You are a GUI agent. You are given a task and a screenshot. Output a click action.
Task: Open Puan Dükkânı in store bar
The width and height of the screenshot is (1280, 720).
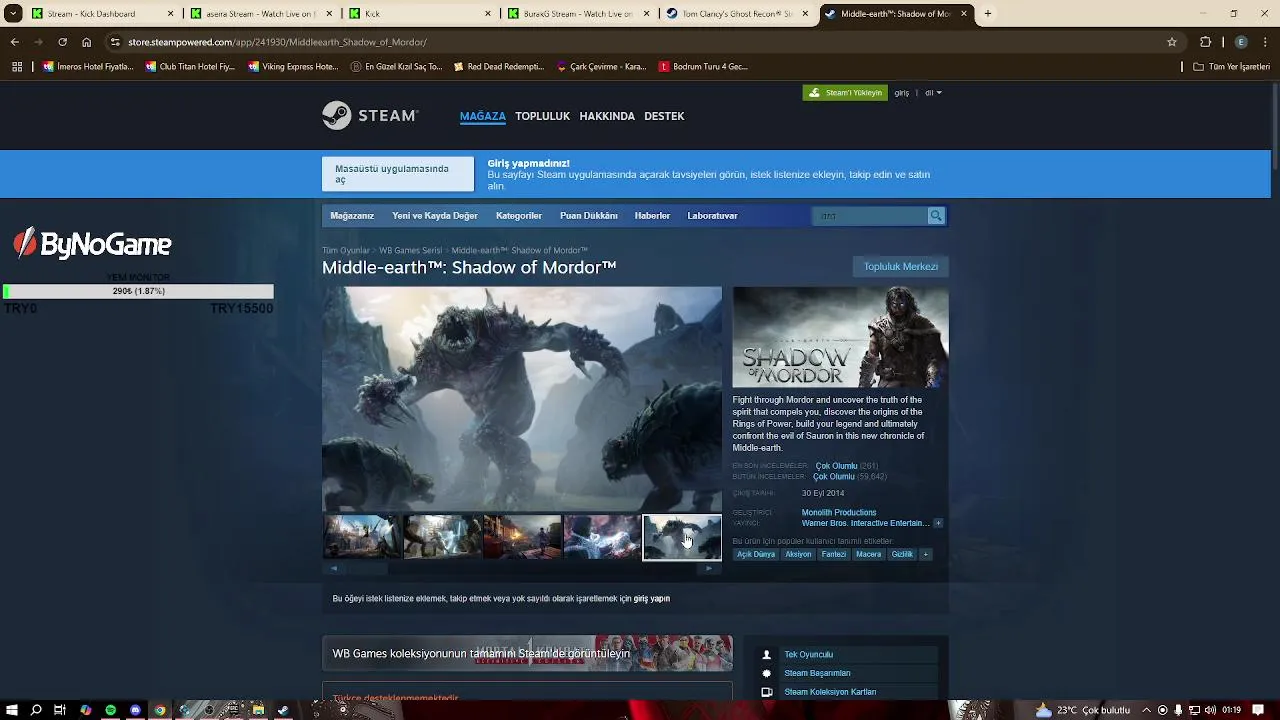pos(588,216)
